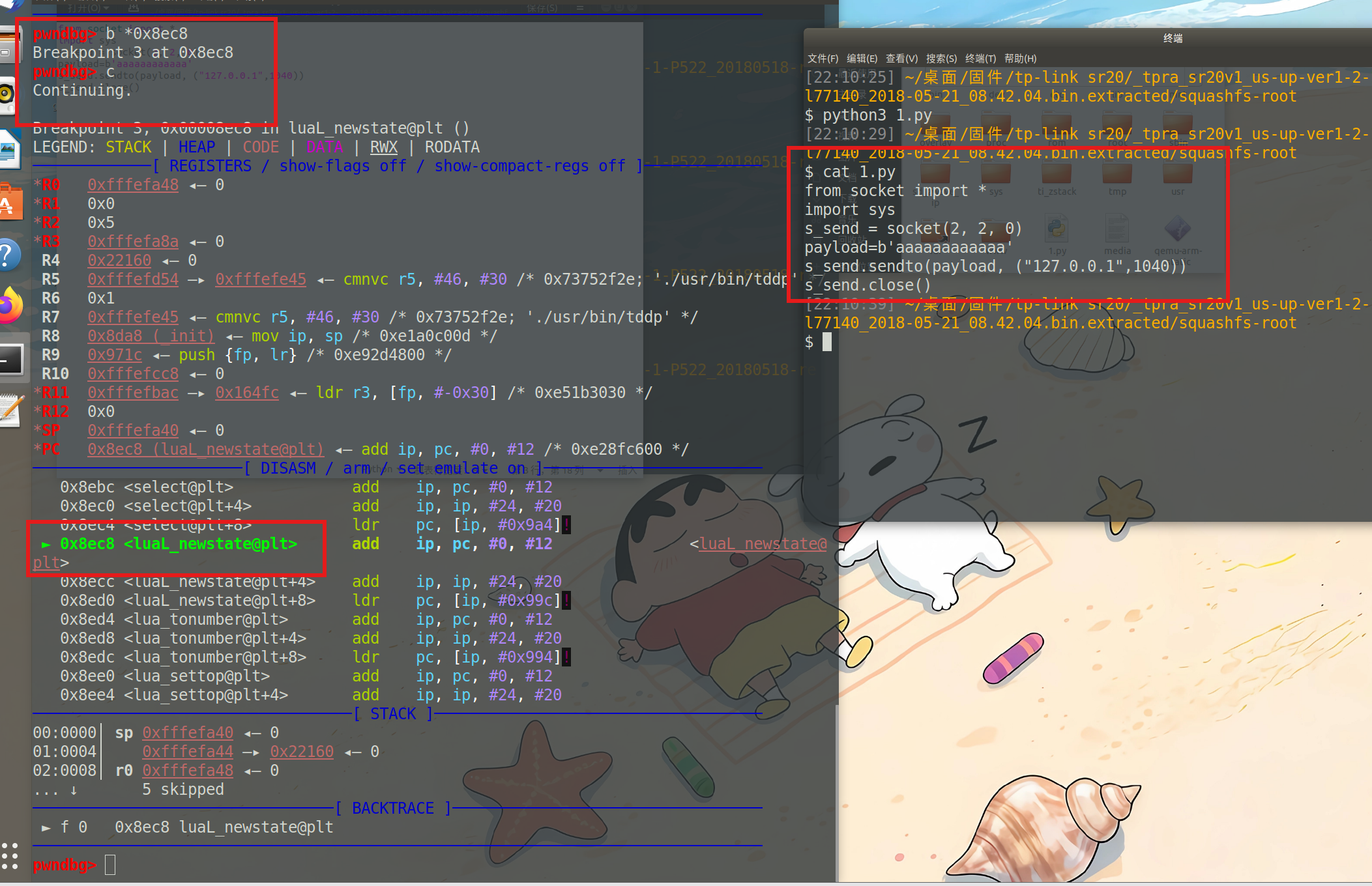Click the underlined 0x22160 address at R4

119,261
